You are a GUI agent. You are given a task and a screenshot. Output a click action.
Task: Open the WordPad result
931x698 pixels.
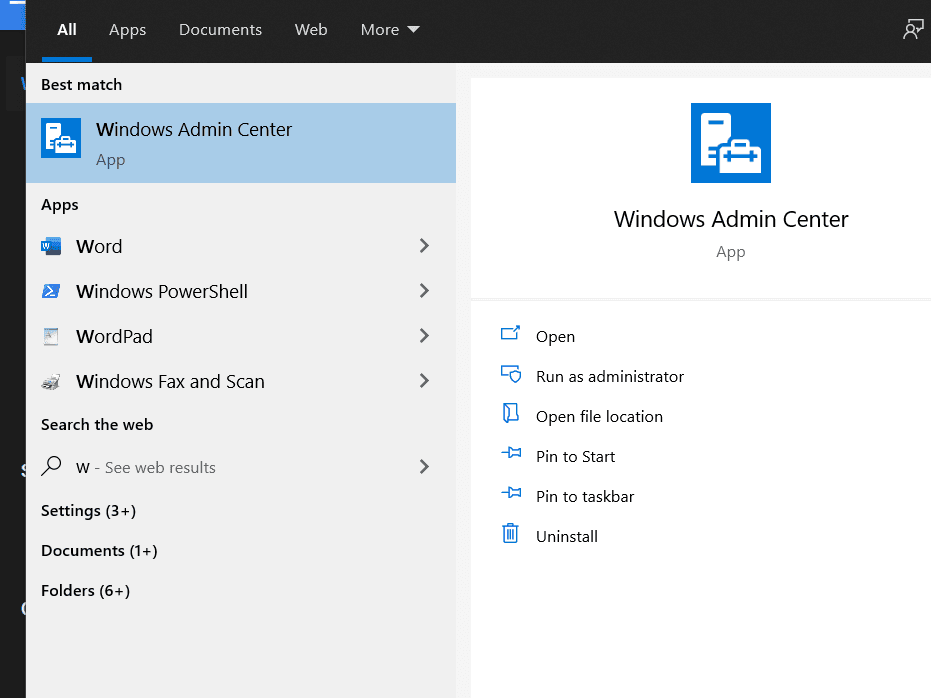coord(241,337)
